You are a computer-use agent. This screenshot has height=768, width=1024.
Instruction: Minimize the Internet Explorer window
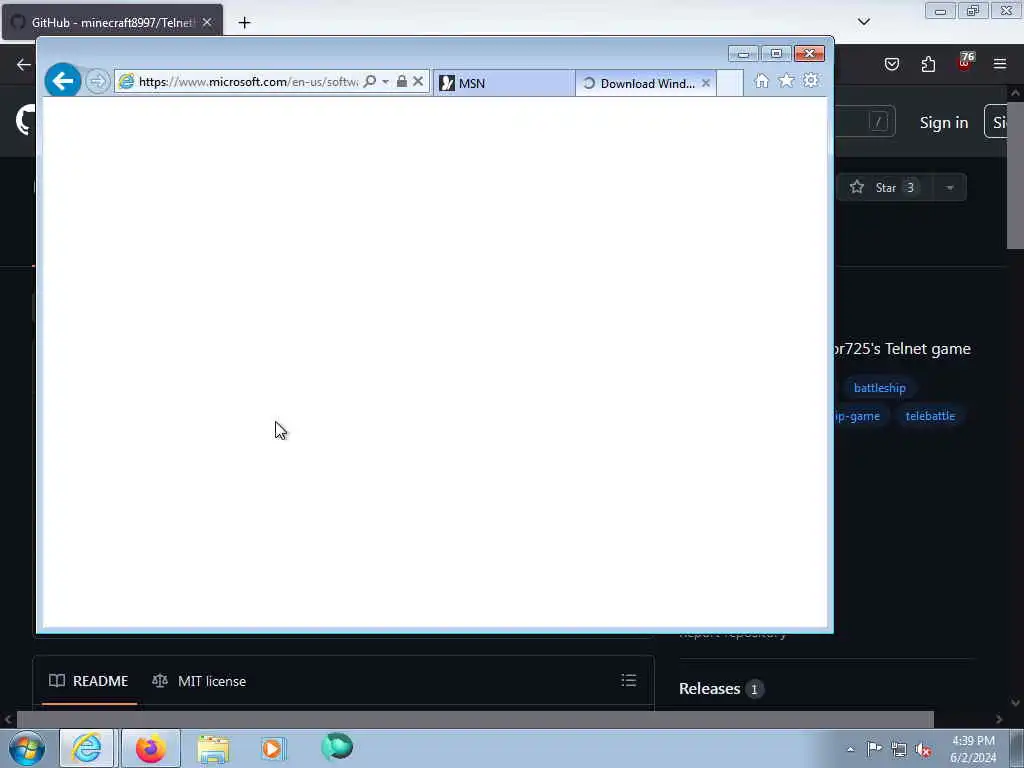point(743,54)
